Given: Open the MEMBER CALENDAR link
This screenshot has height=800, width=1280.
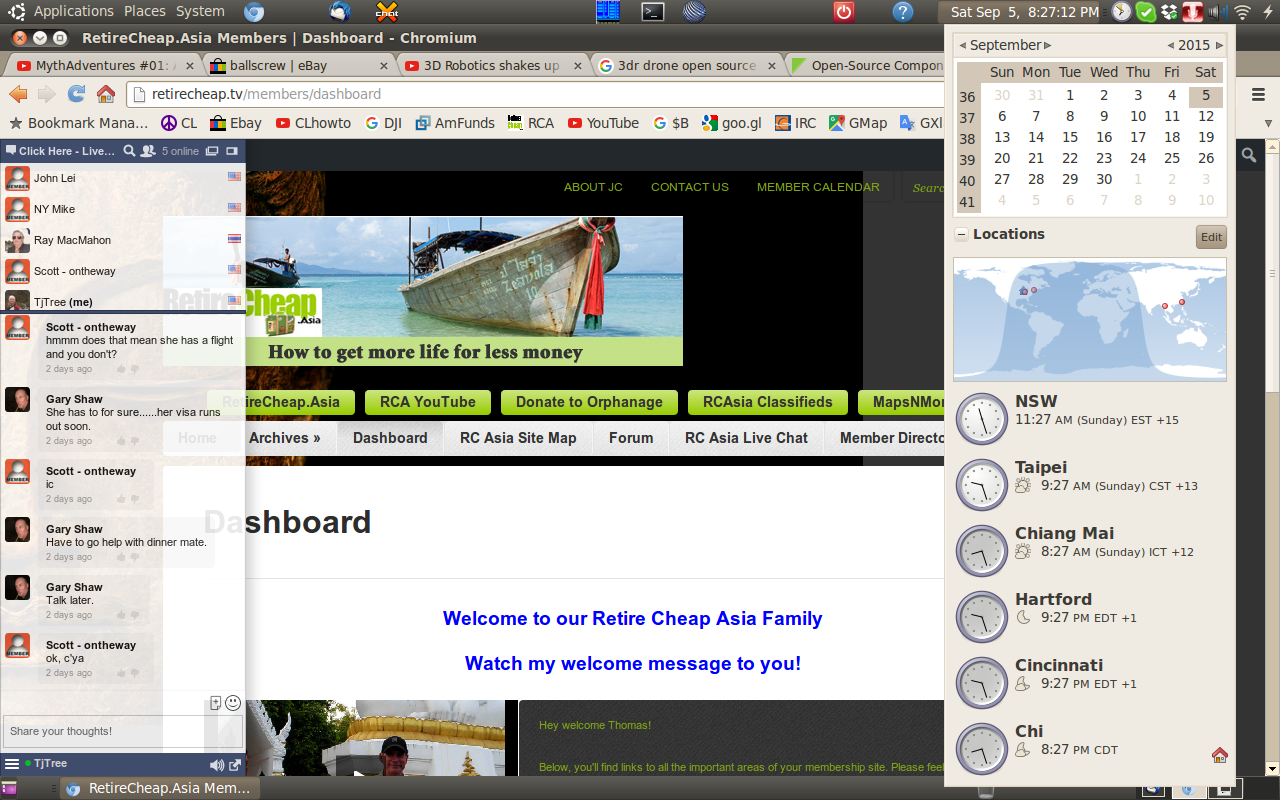Looking at the screenshot, I should pyautogui.click(x=818, y=187).
